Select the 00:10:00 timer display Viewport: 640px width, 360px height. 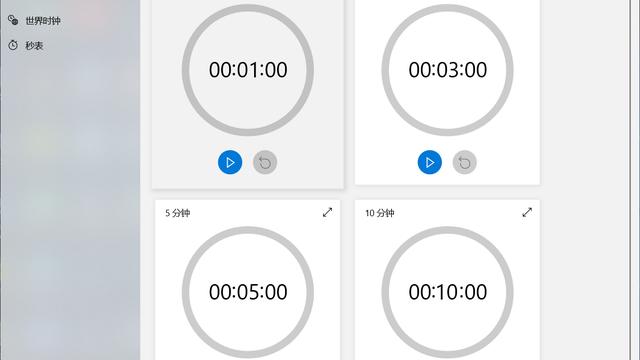pyautogui.click(x=448, y=292)
